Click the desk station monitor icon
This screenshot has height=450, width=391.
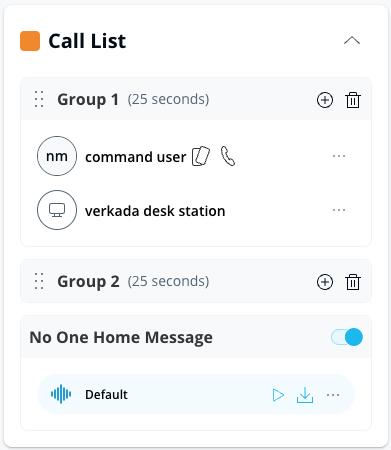coord(57,210)
